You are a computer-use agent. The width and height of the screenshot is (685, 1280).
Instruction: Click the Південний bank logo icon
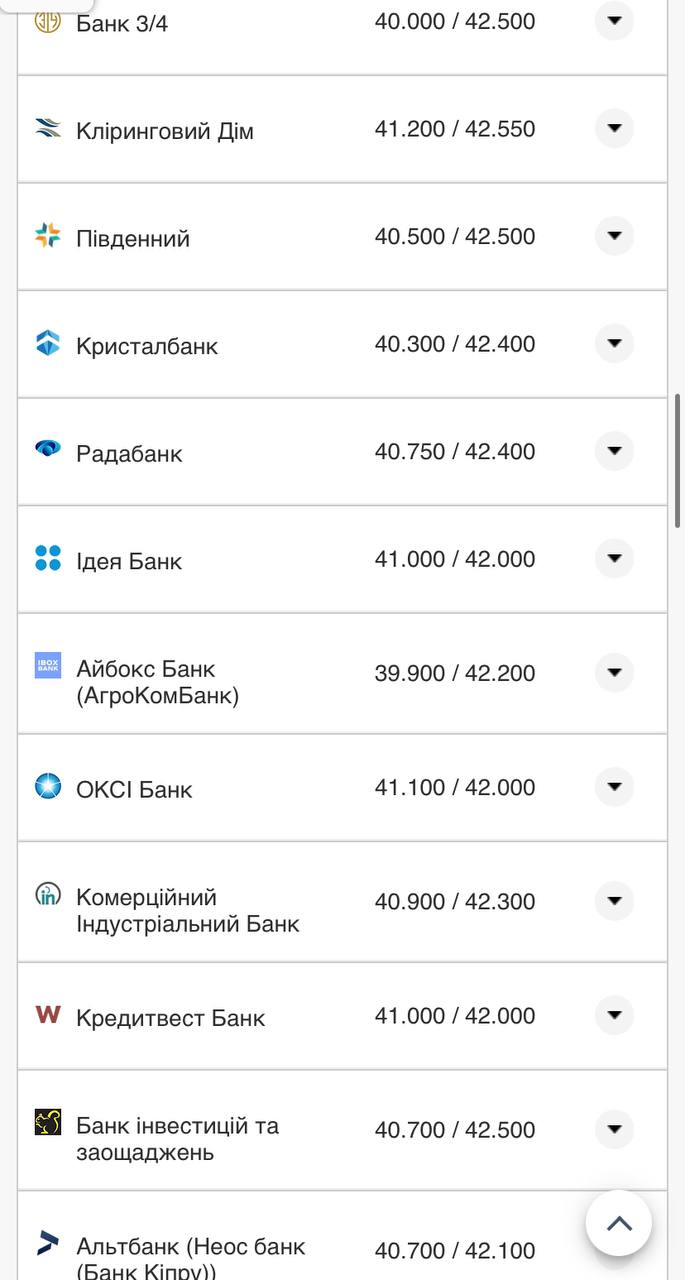coord(48,236)
